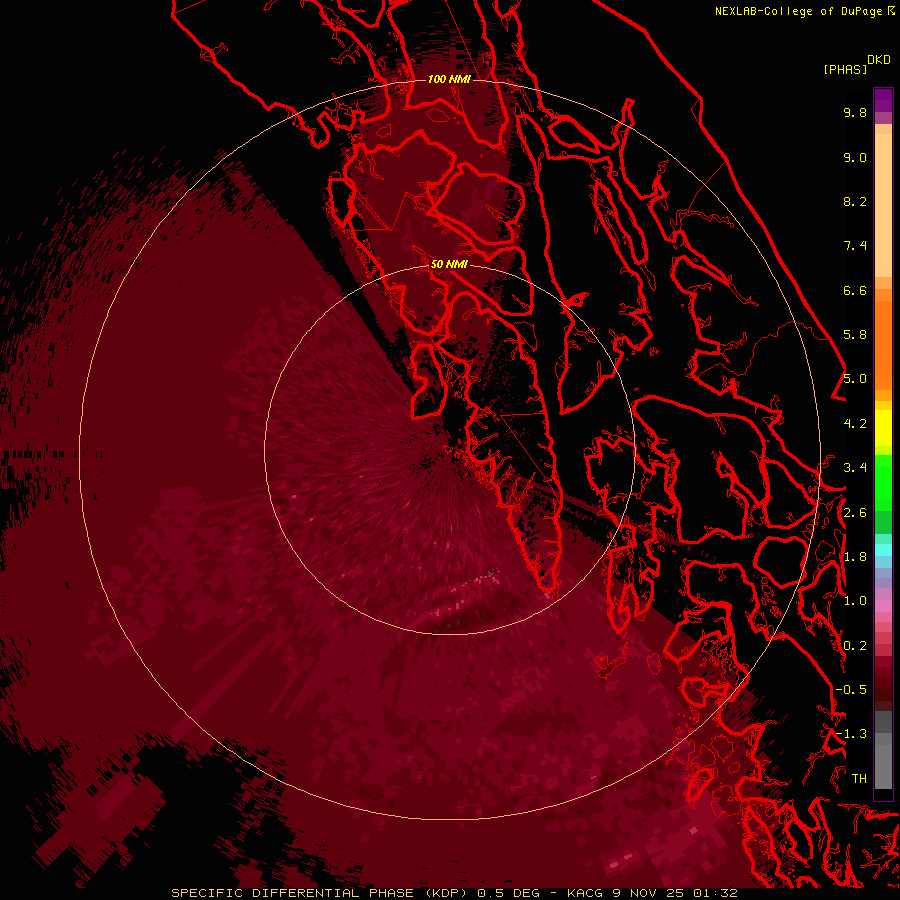Click the 100 NMI range ring label
900x900 pixels.
449,79
